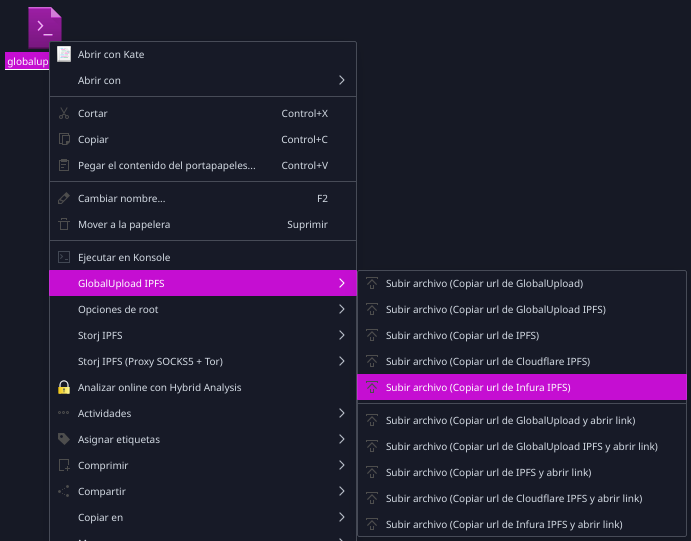Click the padlock icon beside Hybrid Analysis
Viewport: 691px width, 541px height.
(x=64, y=387)
